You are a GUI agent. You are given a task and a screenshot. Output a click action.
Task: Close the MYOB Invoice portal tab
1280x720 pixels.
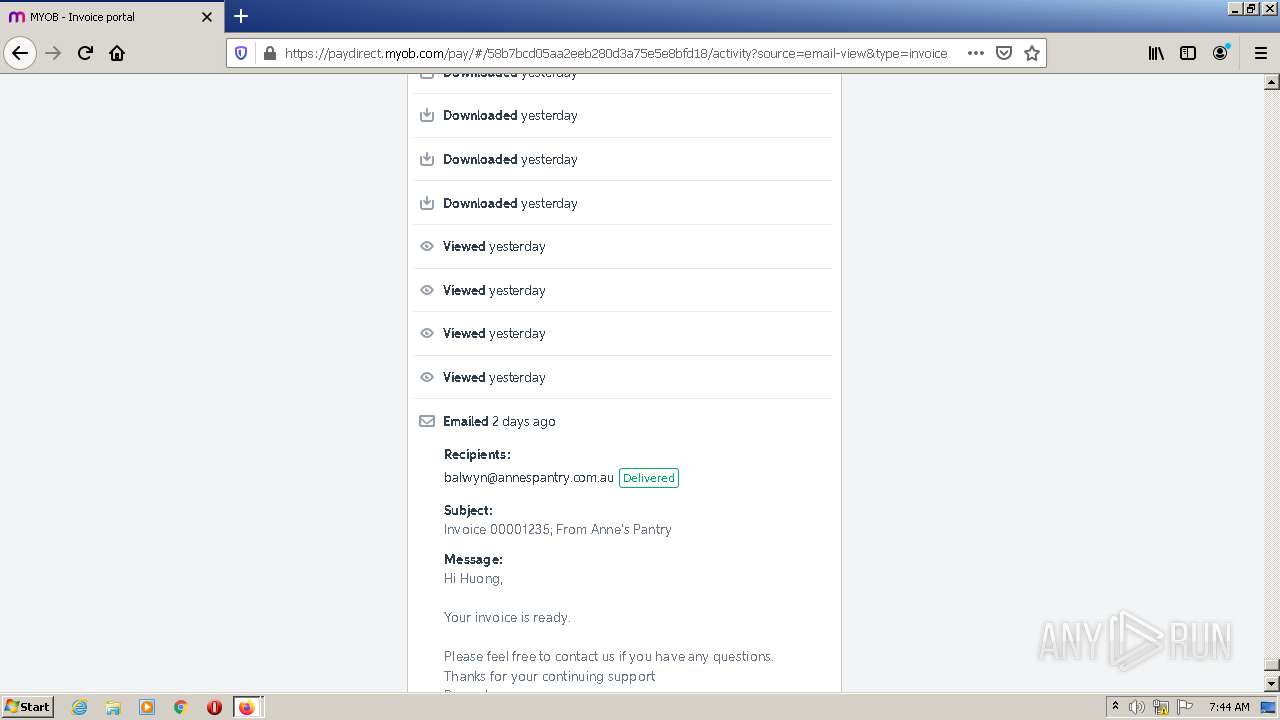pyautogui.click(x=207, y=17)
